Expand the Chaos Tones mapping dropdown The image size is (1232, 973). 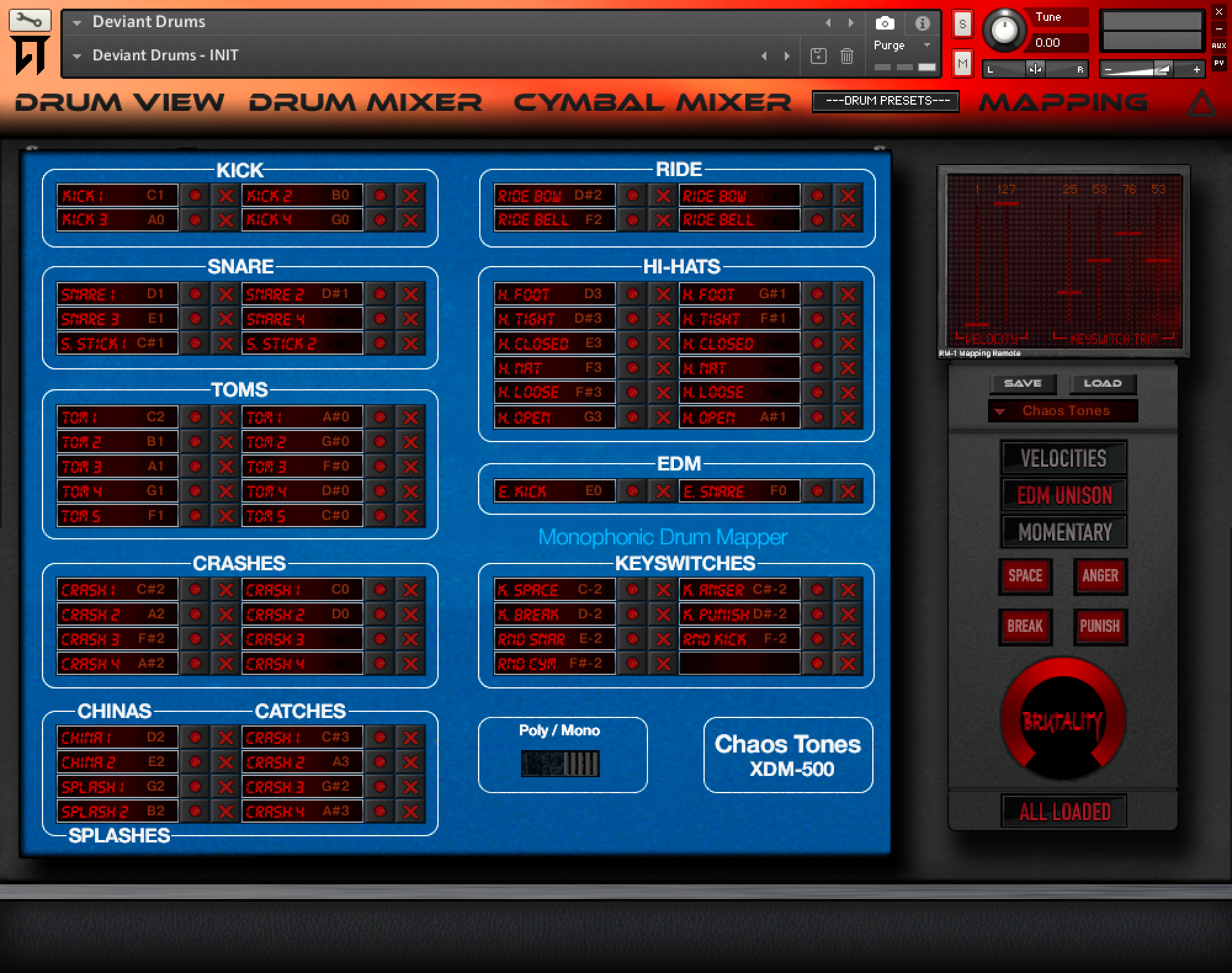point(1063,411)
